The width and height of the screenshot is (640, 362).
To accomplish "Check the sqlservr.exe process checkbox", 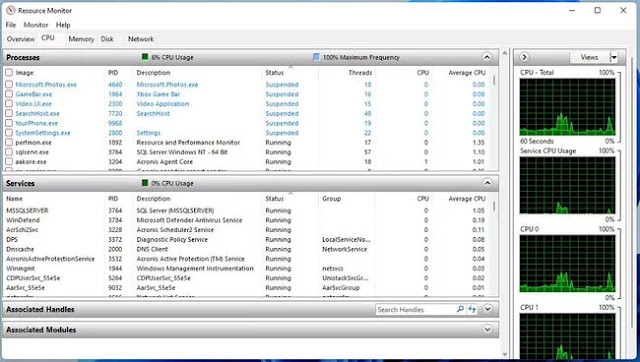I will [x=9, y=152].
